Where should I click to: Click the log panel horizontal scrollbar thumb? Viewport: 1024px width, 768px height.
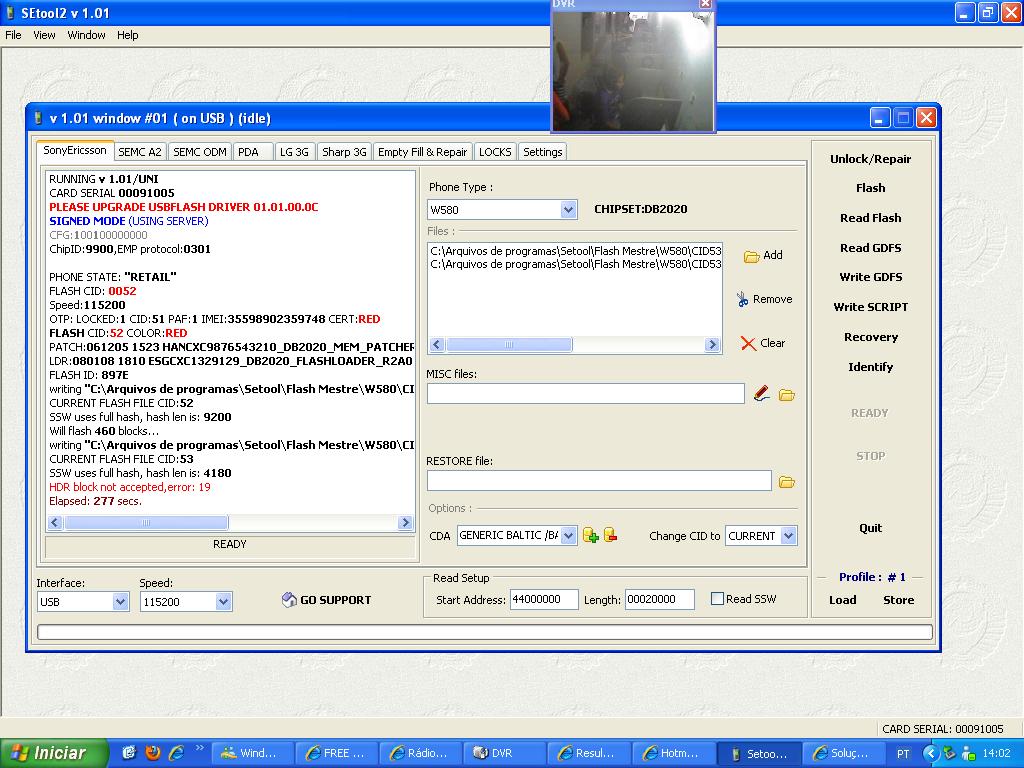click(146, 522)
